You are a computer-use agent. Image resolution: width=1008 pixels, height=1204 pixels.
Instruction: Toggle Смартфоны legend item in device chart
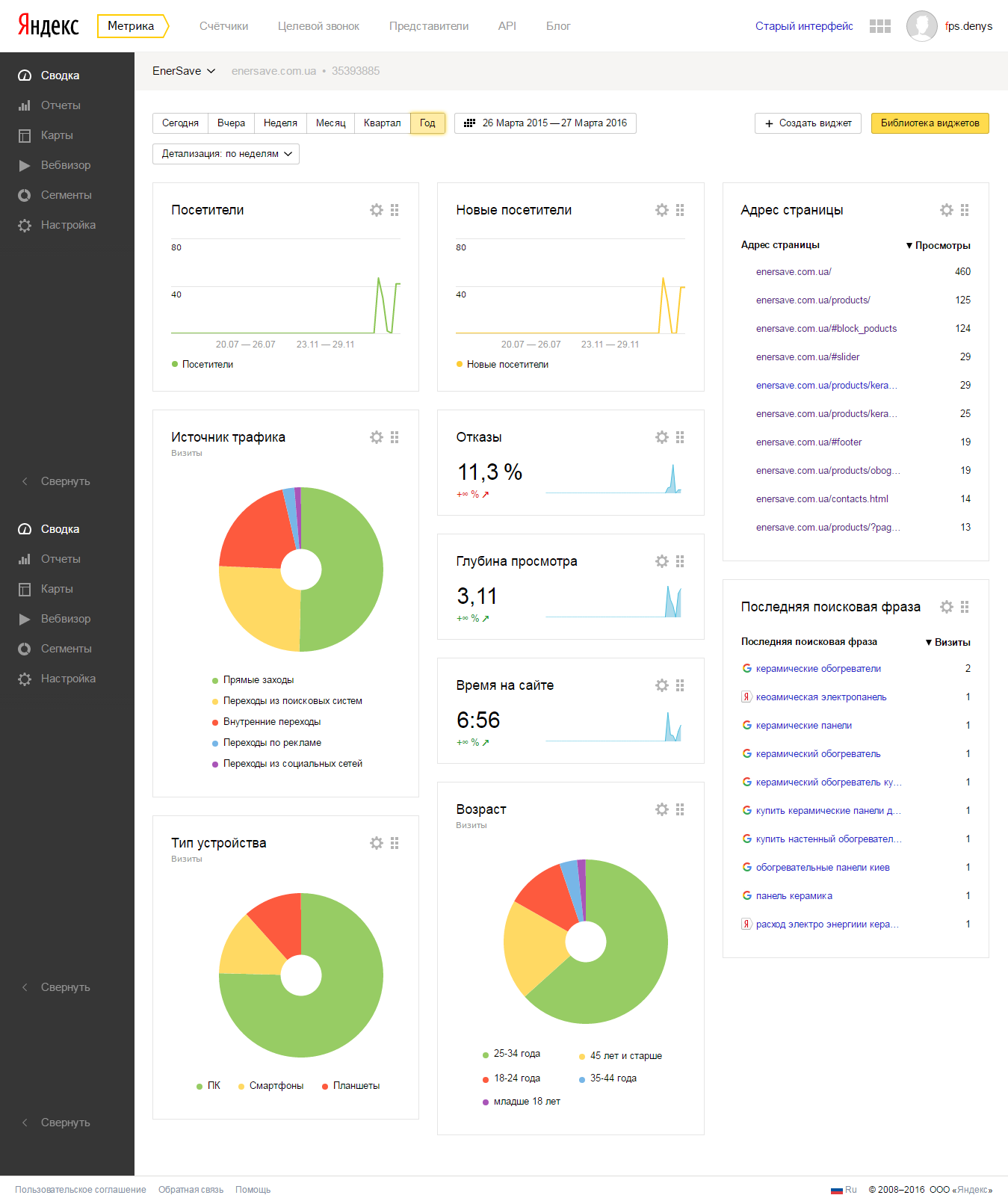click(270, 1086)
